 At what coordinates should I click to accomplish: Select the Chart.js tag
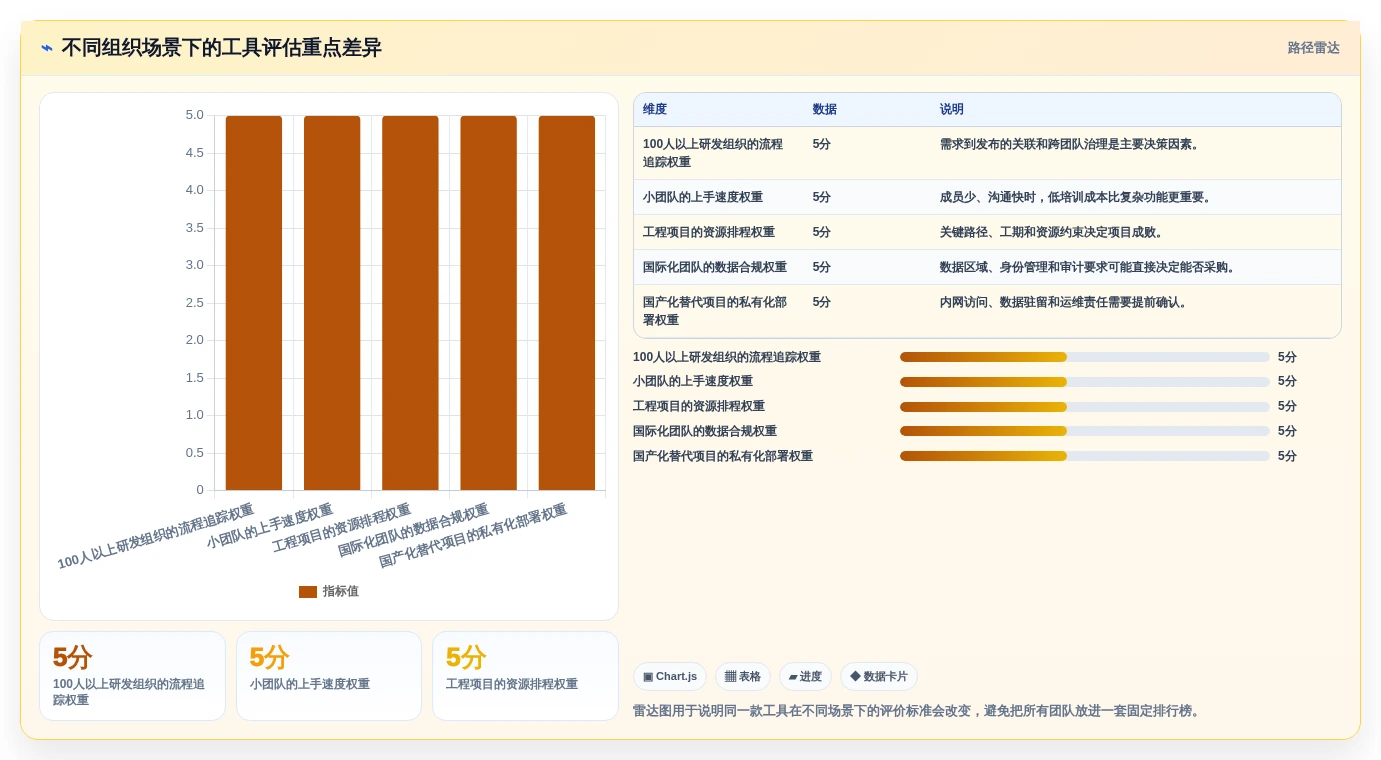tap(670, 677)
